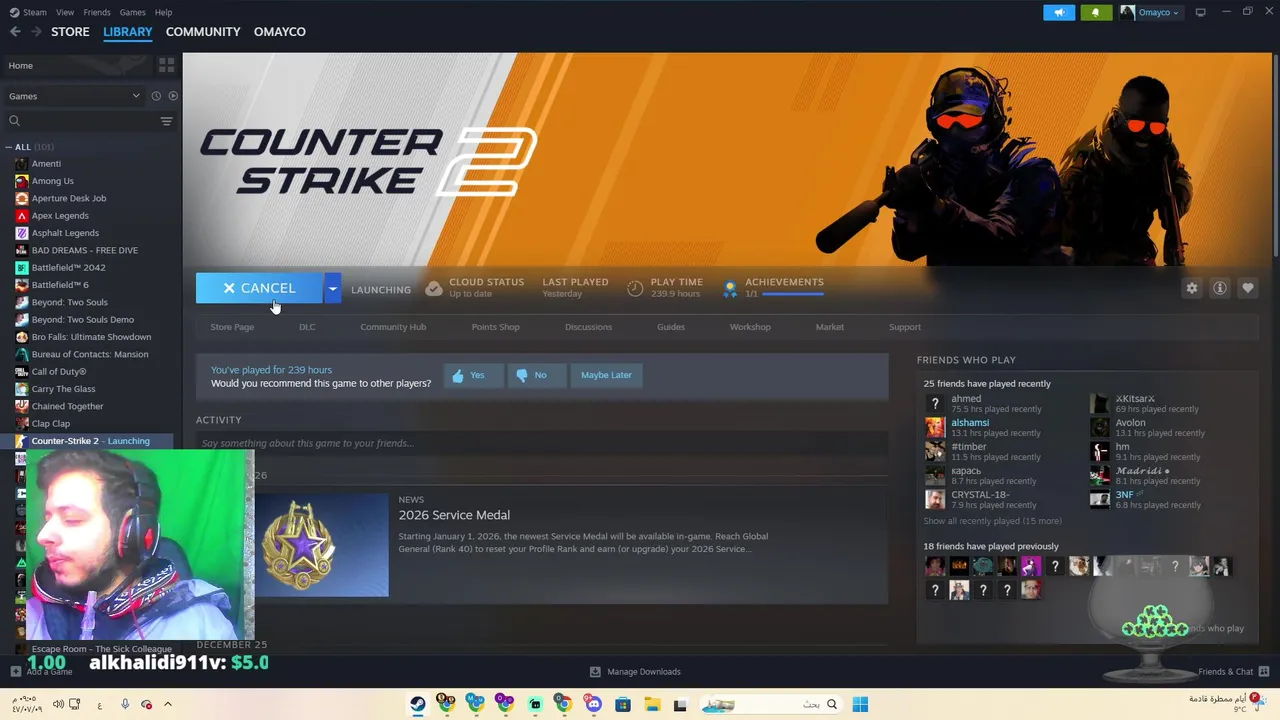This screenshot has width=1280, height=720.
Task: Select Call of Duty in the library
Action: pyautogui.click(x=59, y=372)
